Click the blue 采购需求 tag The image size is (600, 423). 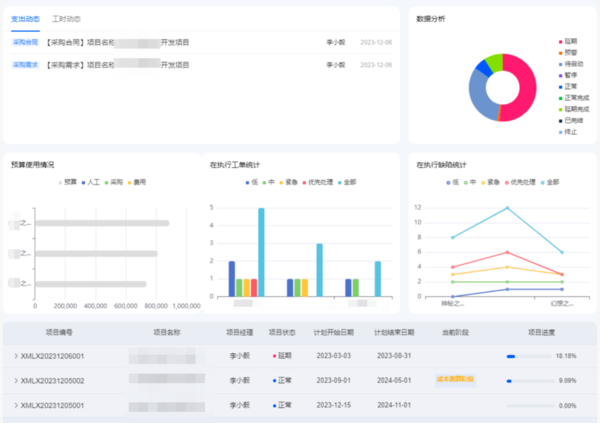(26, 65)
